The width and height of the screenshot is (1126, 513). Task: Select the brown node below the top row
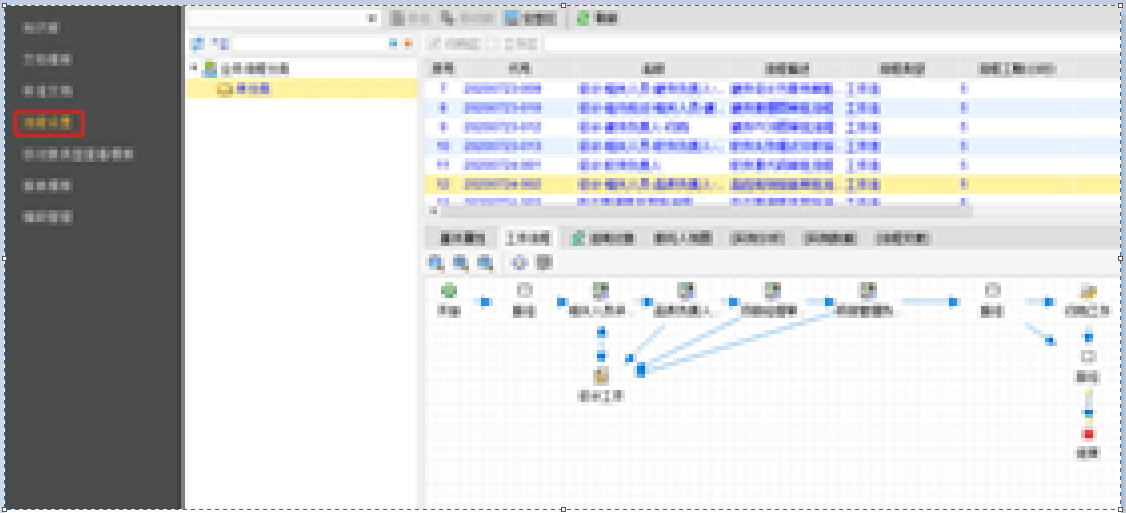pyautogui.click(x=600, y=377)
